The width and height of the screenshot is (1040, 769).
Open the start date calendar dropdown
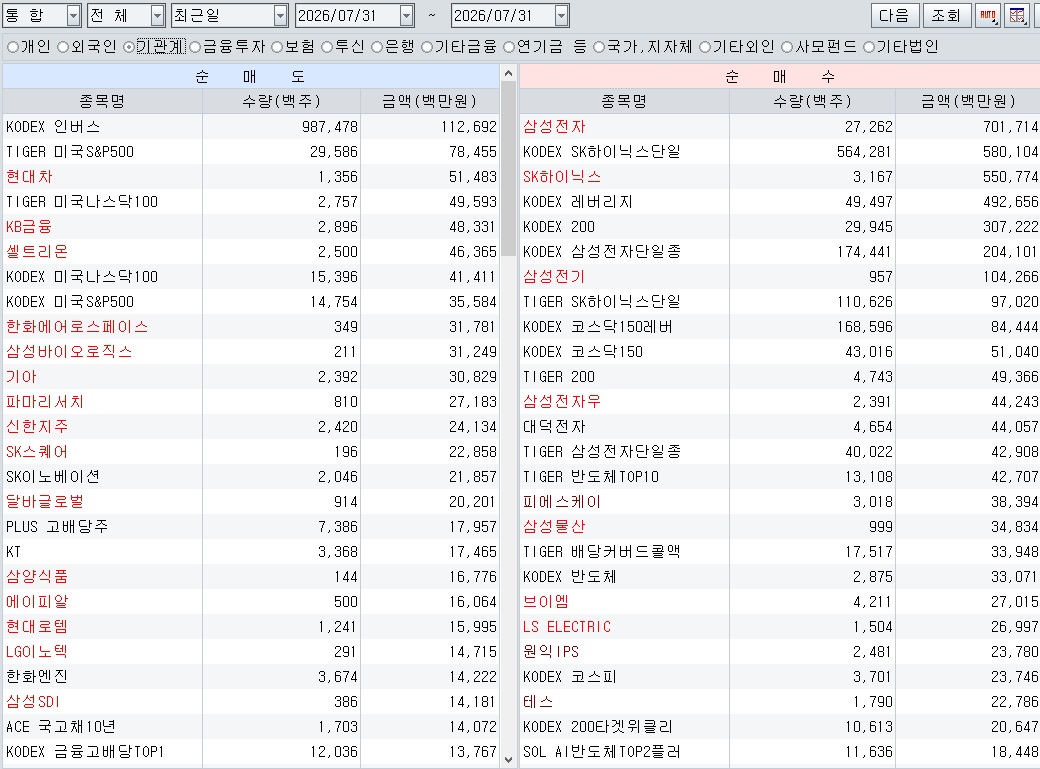pos(407,15)
